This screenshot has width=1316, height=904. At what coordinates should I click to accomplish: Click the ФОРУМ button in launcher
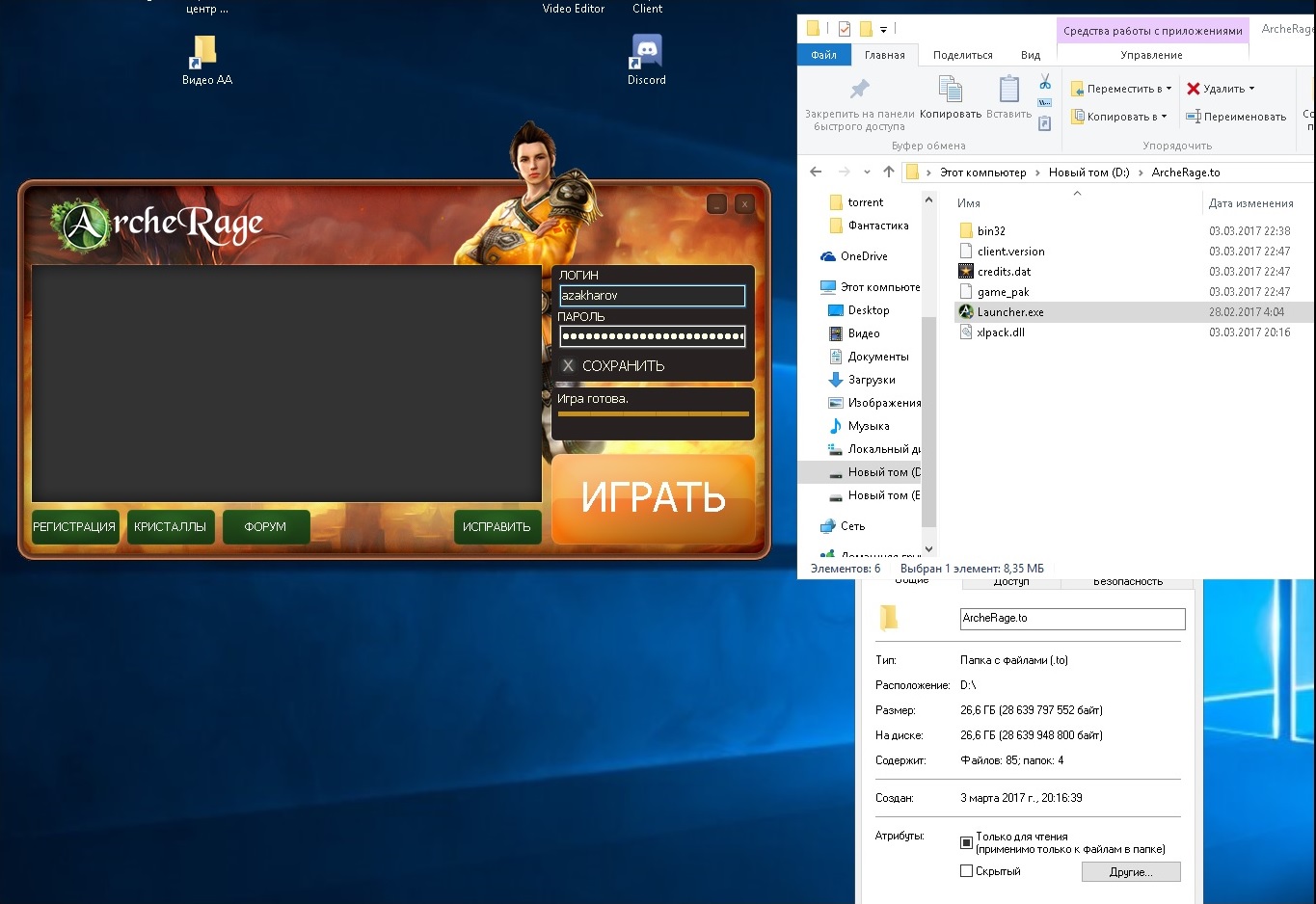tap(266, 527)
